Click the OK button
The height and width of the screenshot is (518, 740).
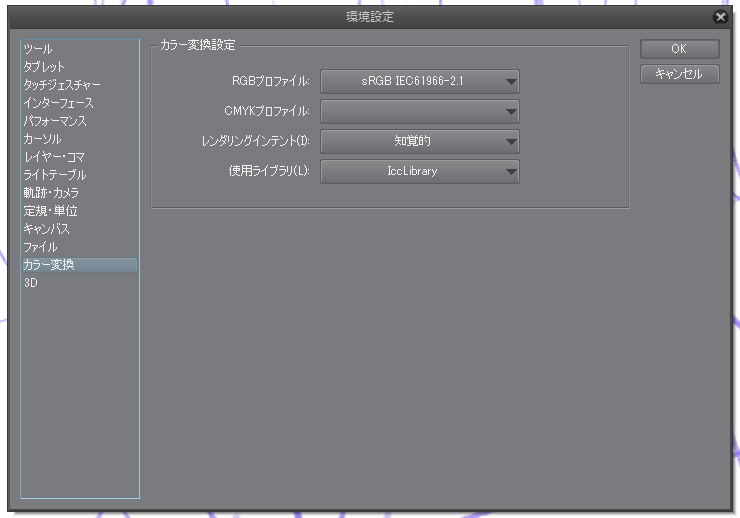click(680, 49)
